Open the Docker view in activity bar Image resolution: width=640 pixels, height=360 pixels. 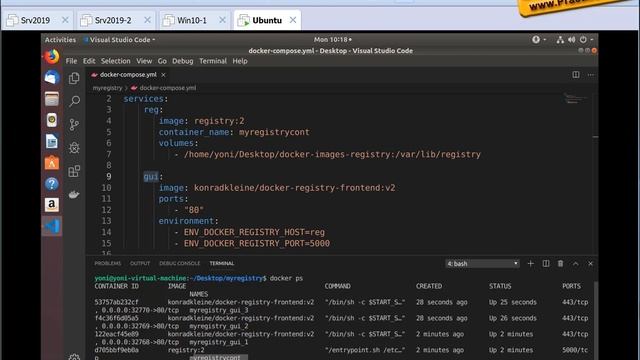[74, 194]
